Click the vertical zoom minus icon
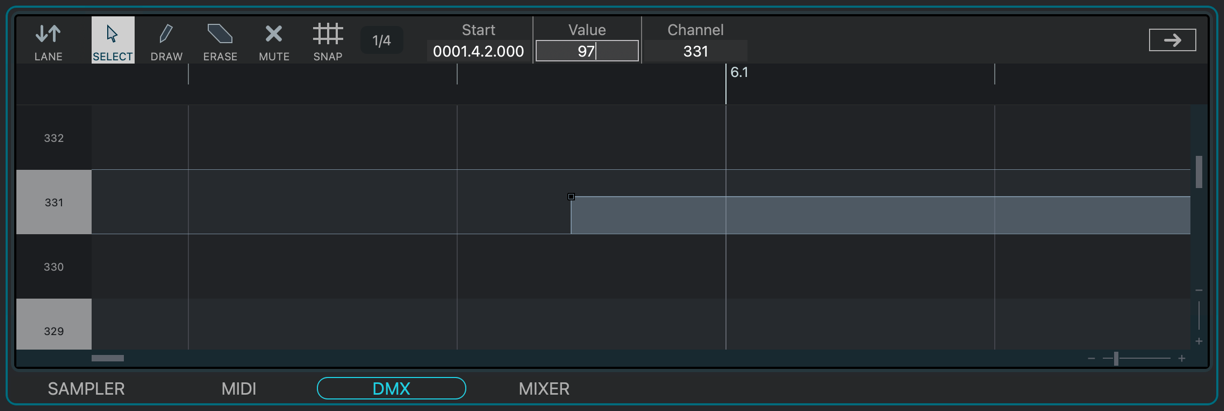Image resolution: width=1224 pixels, height=411 pixels. click(1199, 291)
